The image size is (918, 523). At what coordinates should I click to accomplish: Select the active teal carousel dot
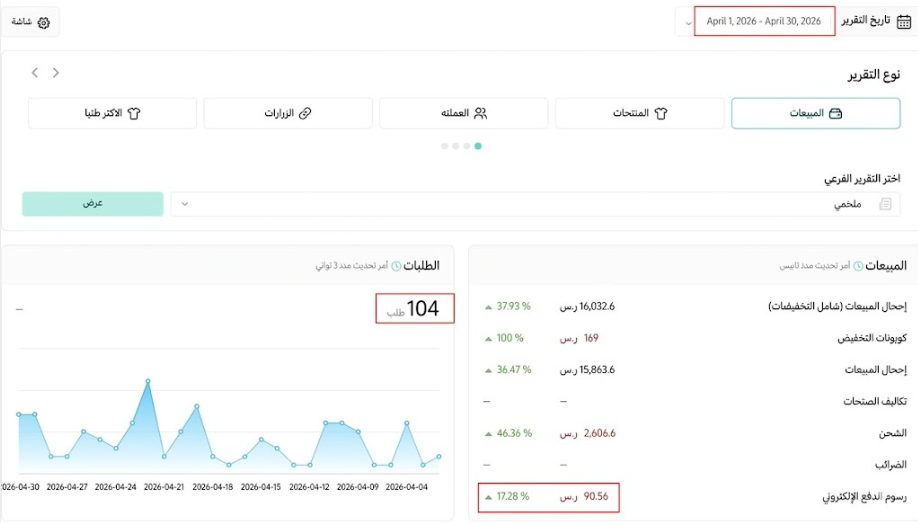pyautogui.click(x=478, y=146)
